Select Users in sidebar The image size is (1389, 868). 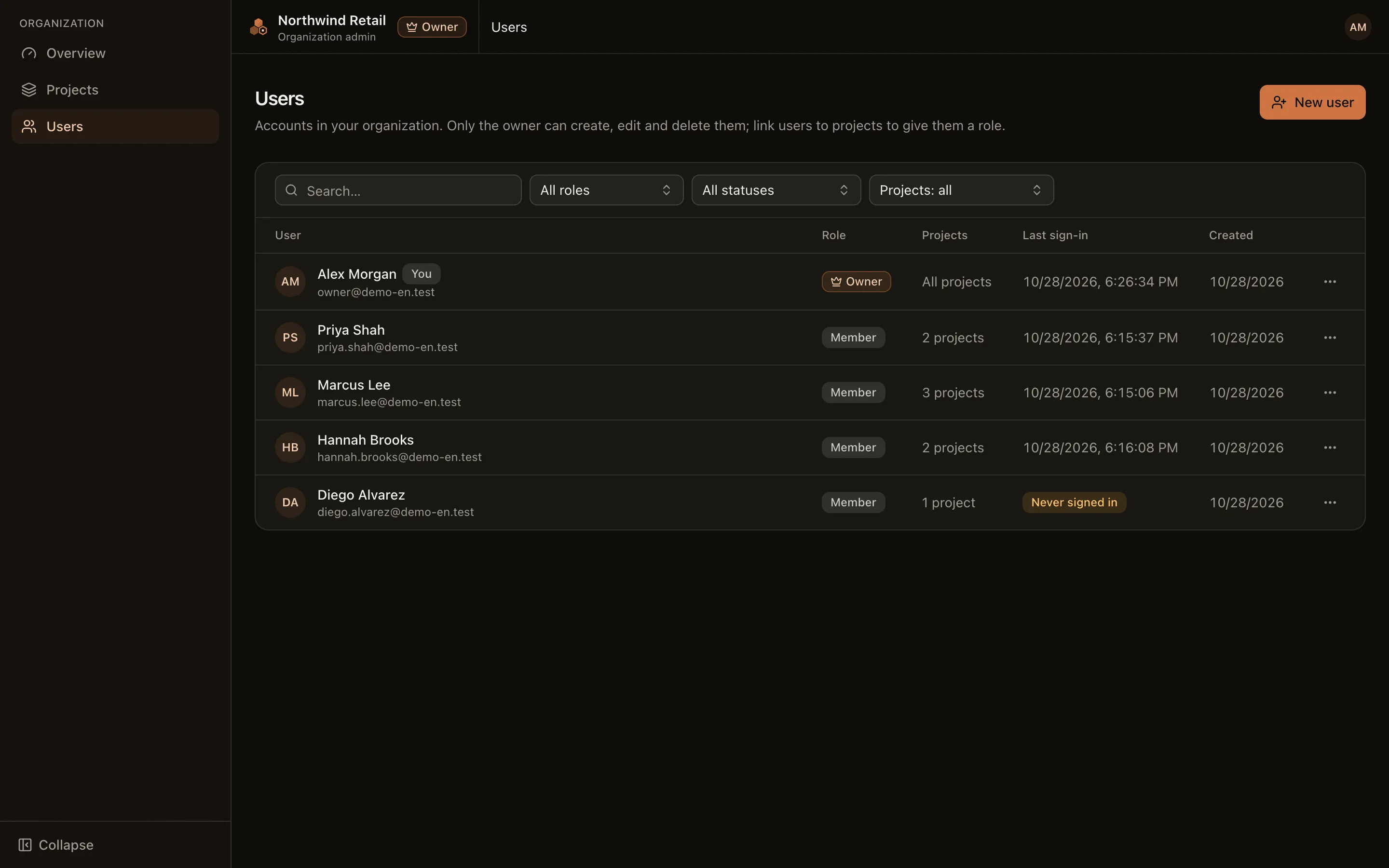[115, 126]
